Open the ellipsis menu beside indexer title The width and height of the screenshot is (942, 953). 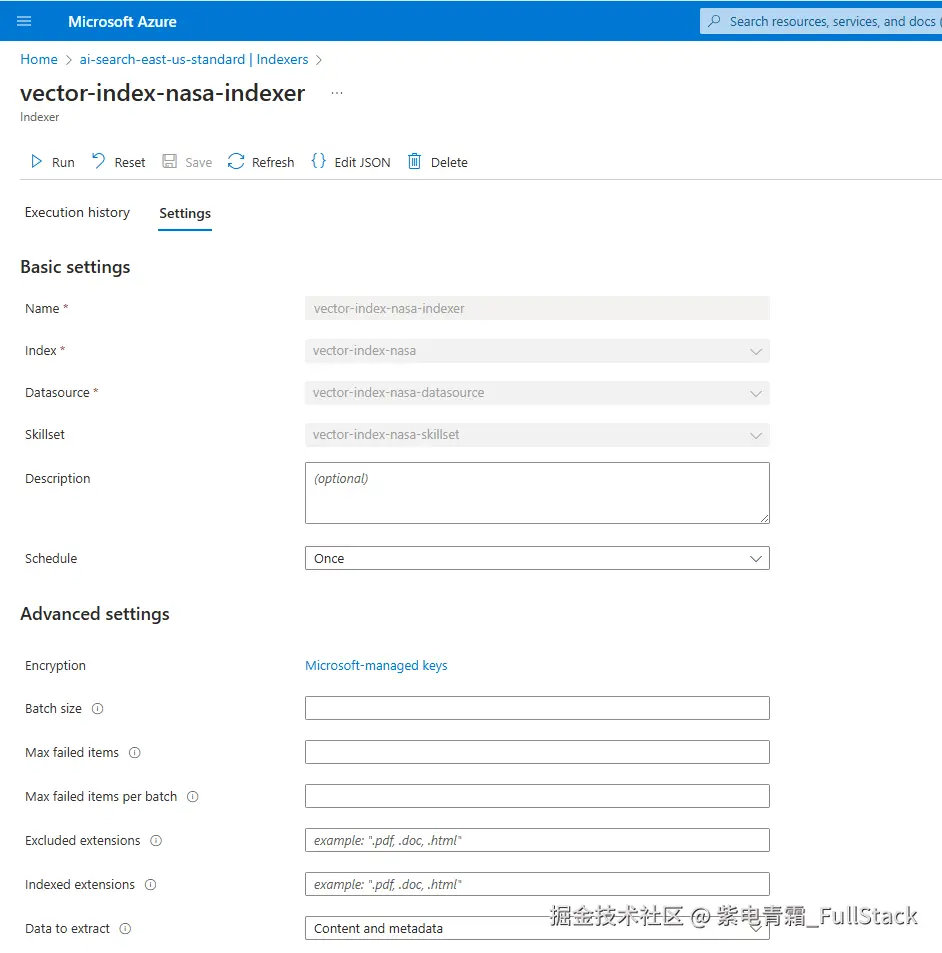coord(337,93)
